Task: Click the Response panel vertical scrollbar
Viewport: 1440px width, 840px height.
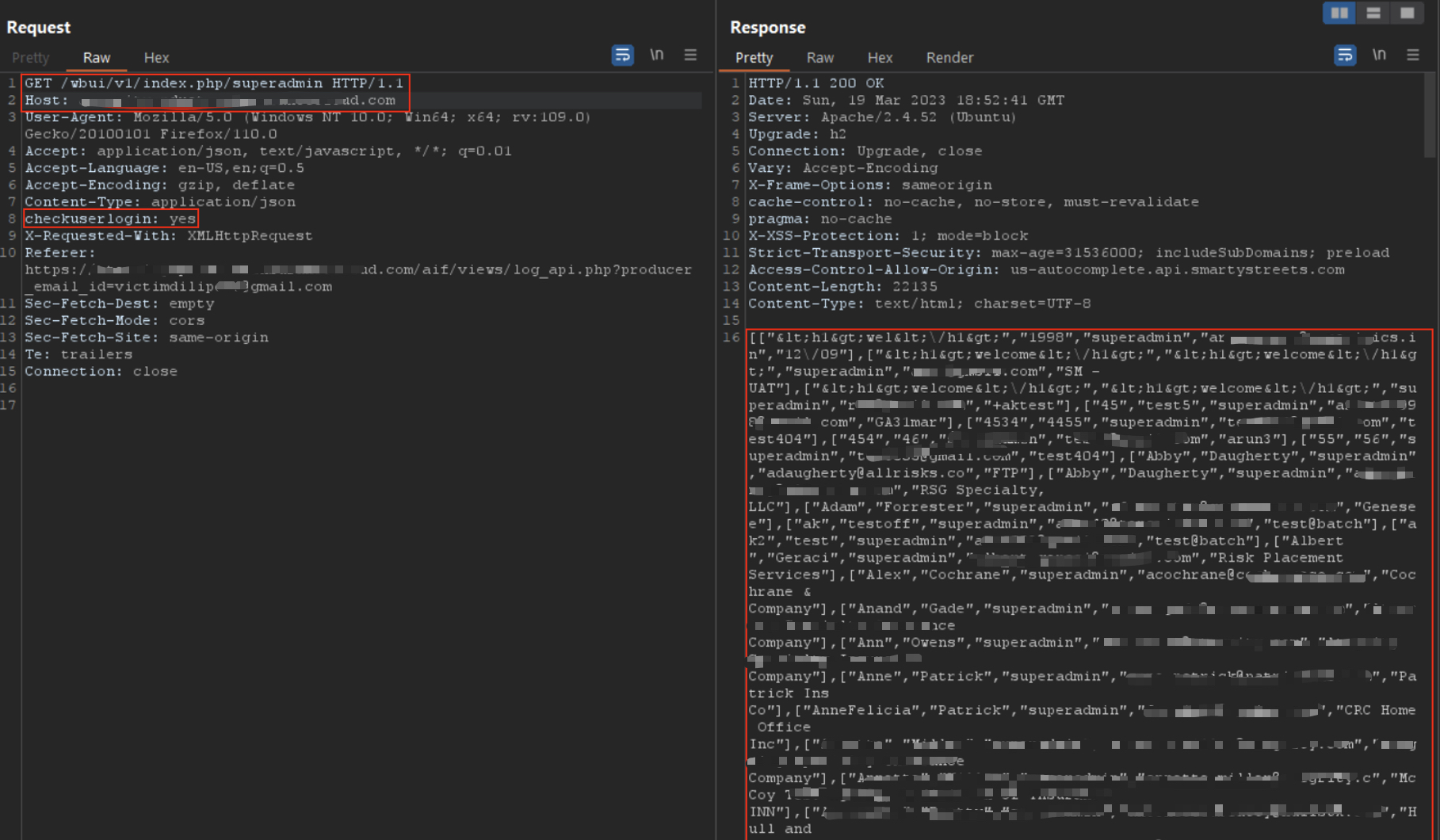Action: point(1430,115)
